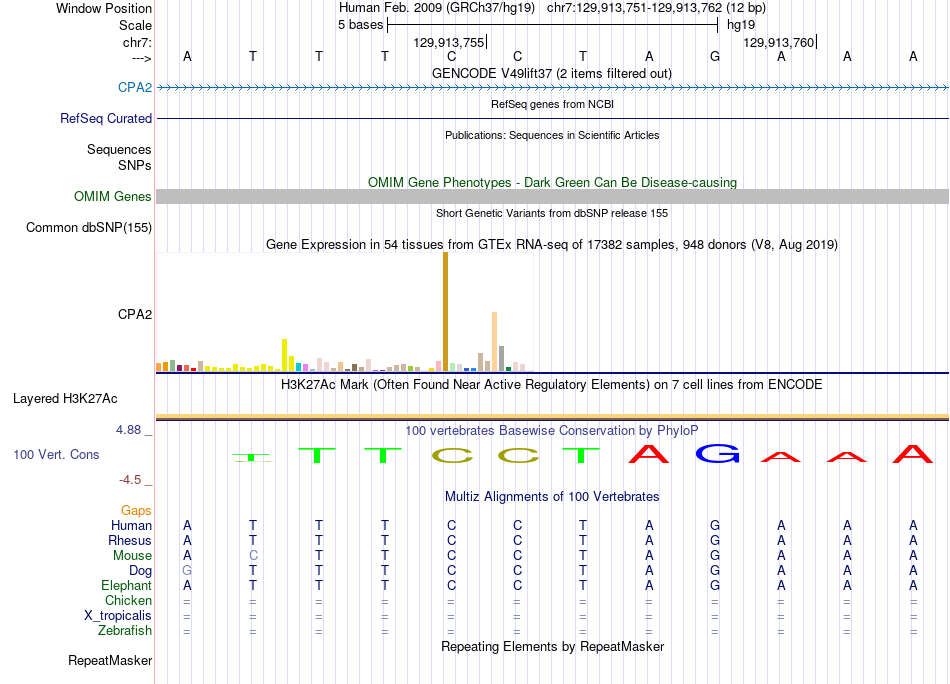Click the '5 bases' scale label
Image resolution: width=950 pixels, height=684 pixels.
pos(360,25)
